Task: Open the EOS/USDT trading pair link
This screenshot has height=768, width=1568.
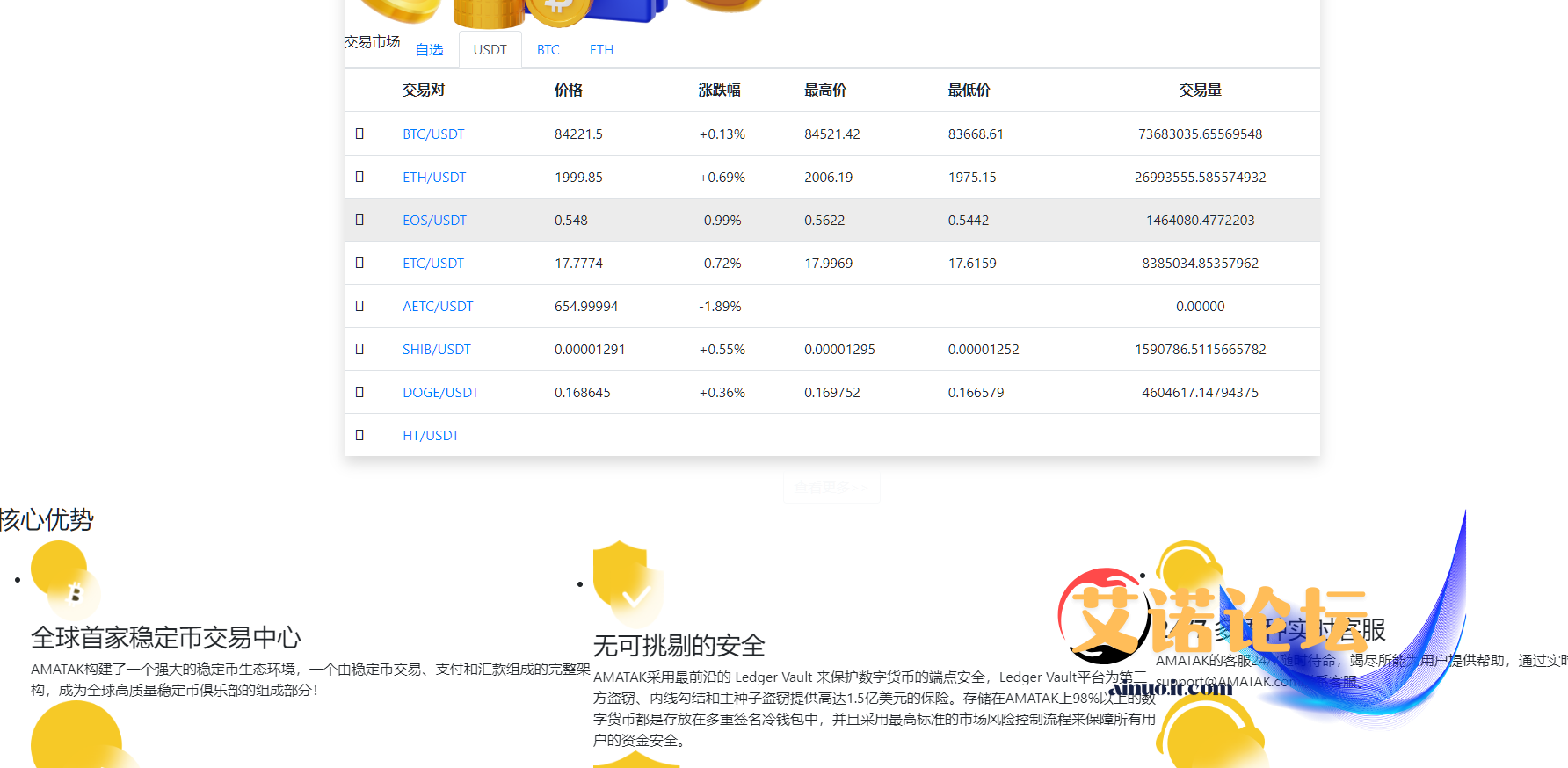Action: 434,221
